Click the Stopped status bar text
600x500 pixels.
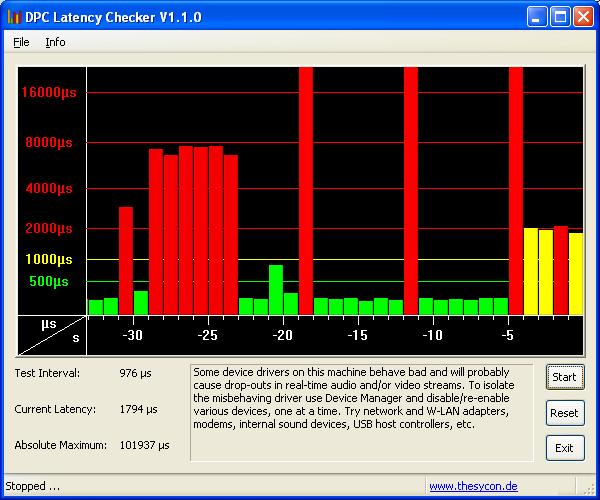[33, 486]
